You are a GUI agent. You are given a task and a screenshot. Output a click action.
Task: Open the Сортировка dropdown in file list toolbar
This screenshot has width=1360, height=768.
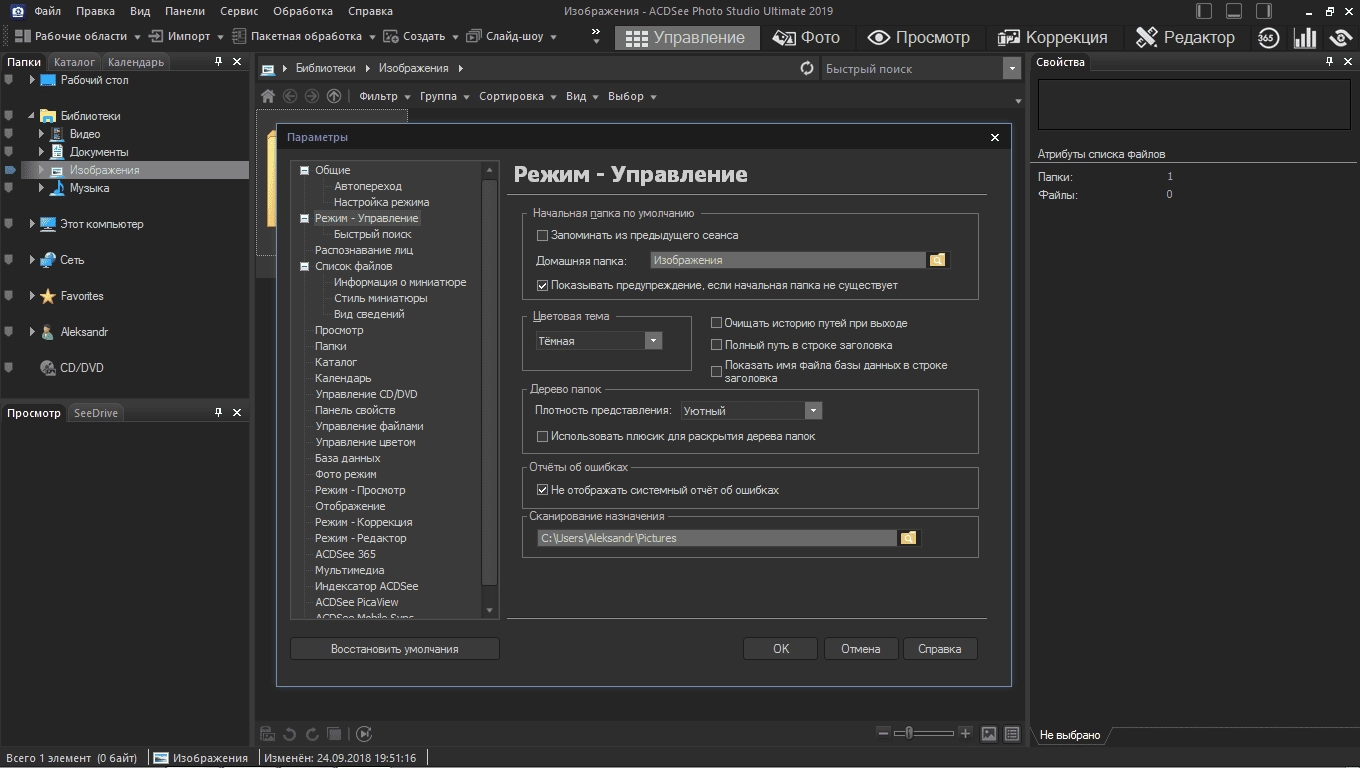pyautogui.click(x=518, y=96)
